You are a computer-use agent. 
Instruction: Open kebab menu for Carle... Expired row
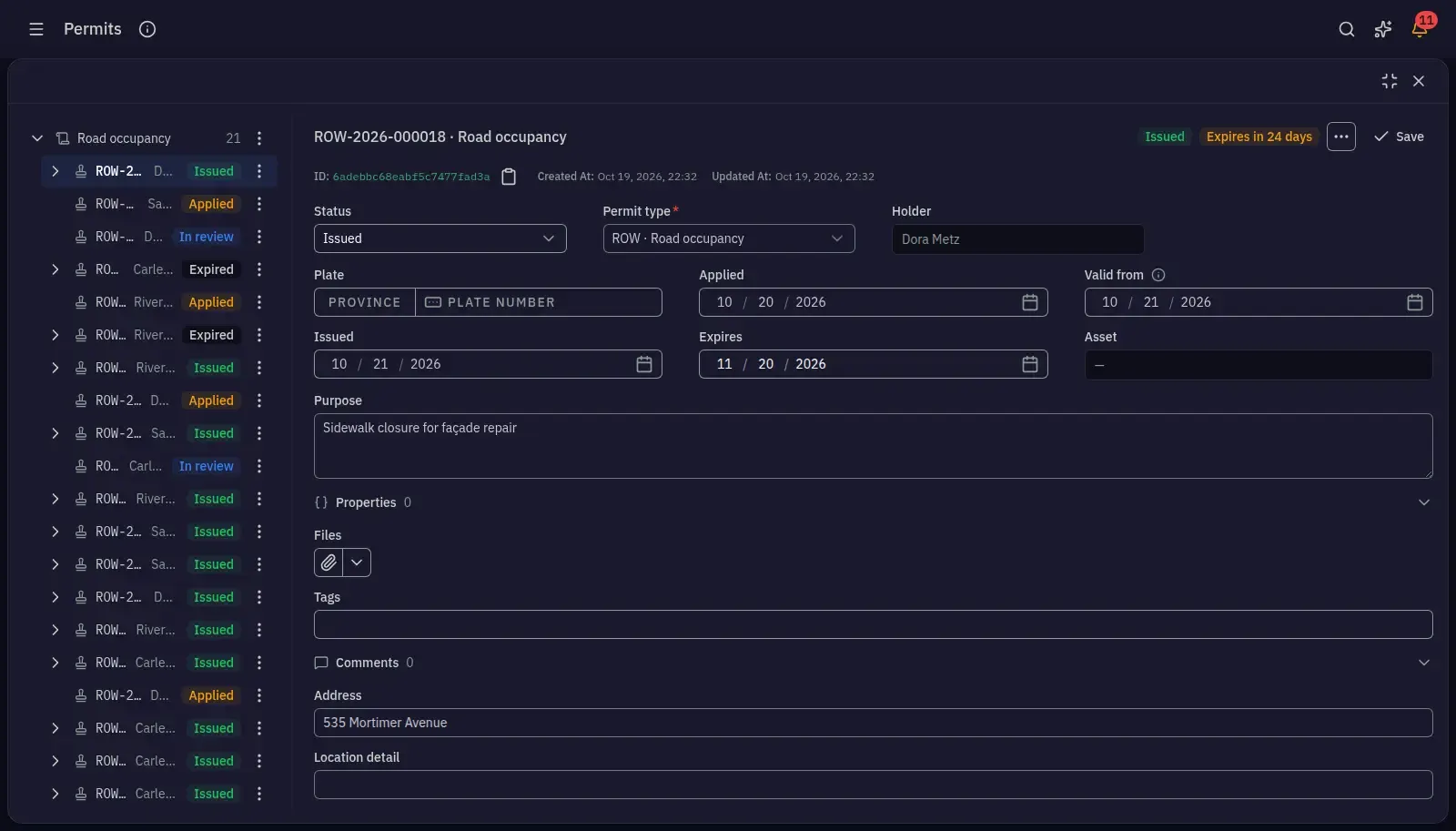259,269
